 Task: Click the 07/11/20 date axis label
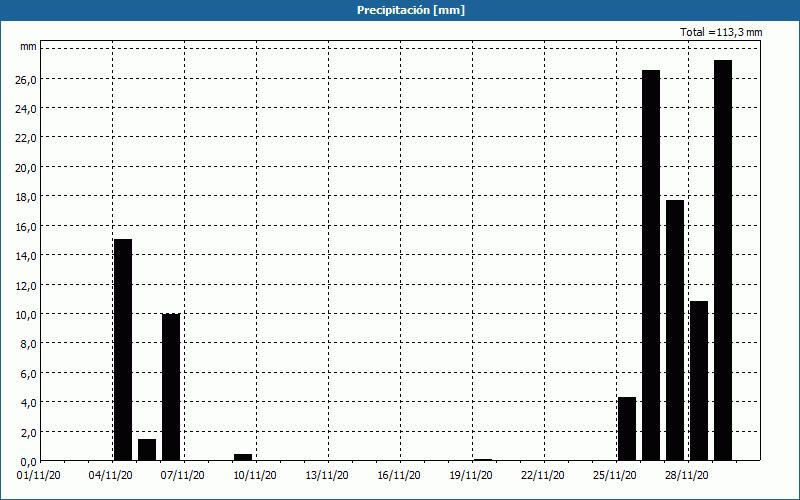tap(183, 476)
